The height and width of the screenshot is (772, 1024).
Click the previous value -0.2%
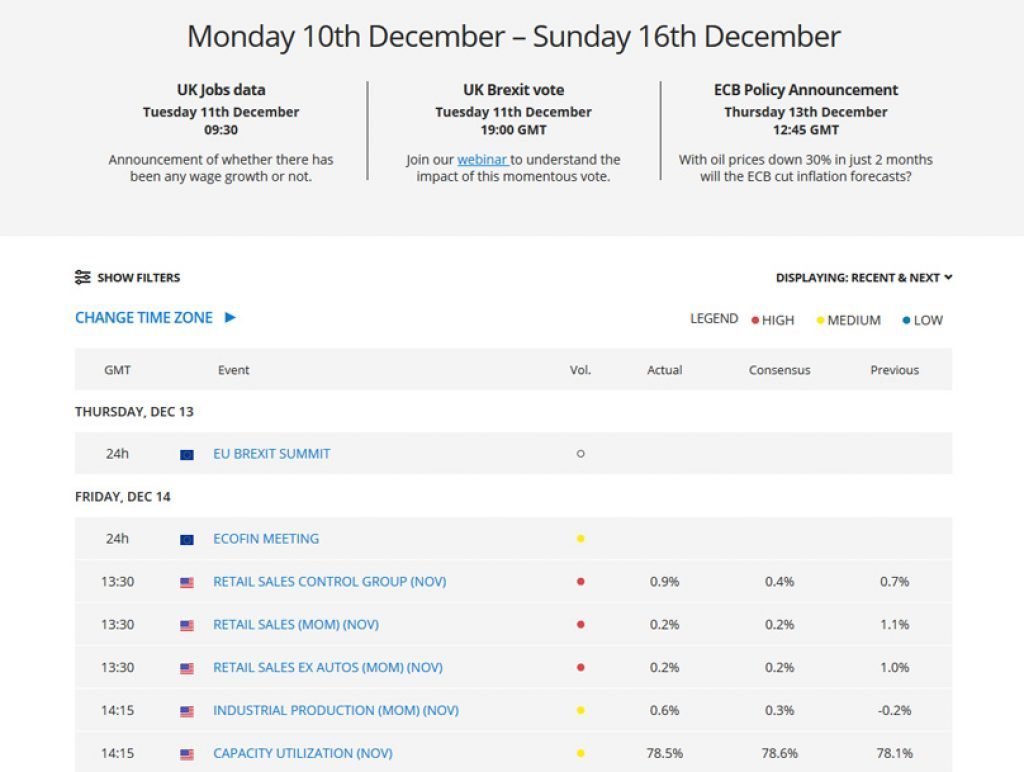pos(894,710)
